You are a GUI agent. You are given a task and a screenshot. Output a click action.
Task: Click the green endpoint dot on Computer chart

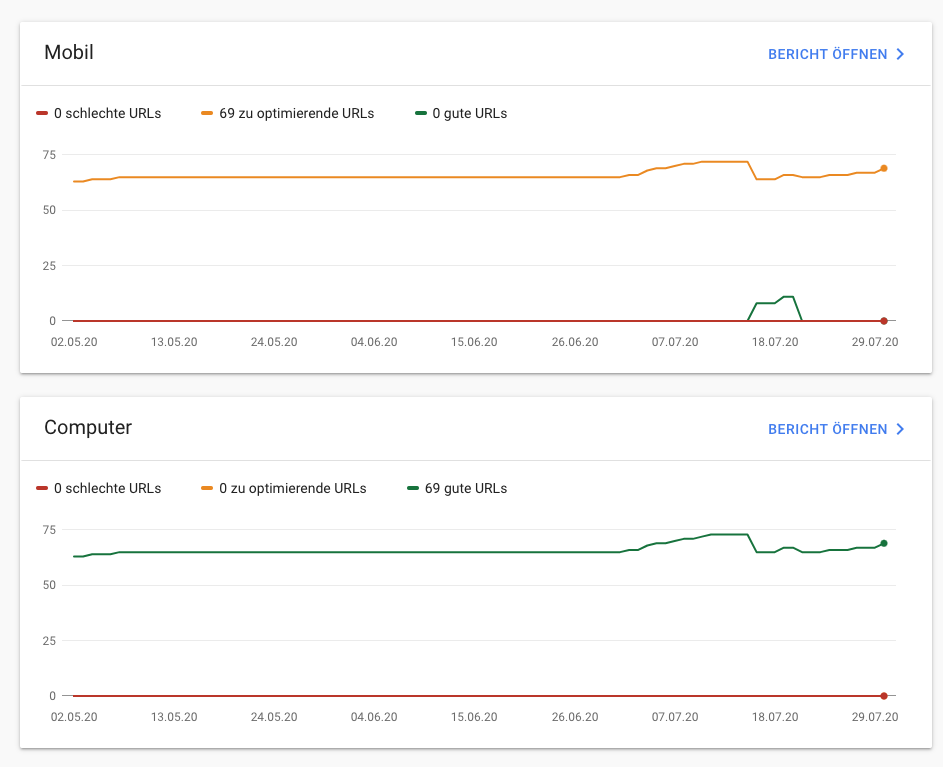[x=883, y=544]
